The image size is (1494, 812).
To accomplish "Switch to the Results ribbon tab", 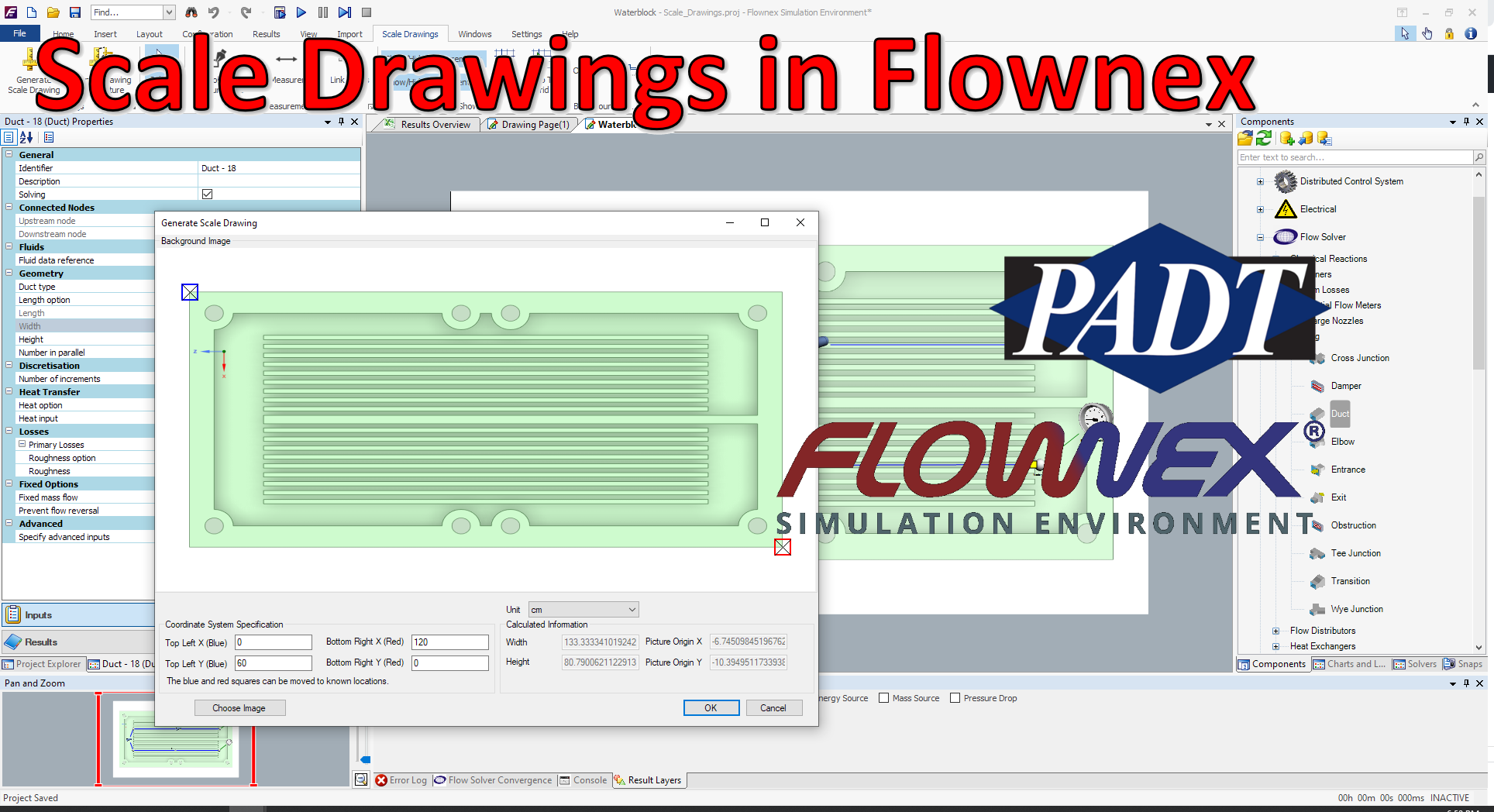I will (x=267, y=34).
